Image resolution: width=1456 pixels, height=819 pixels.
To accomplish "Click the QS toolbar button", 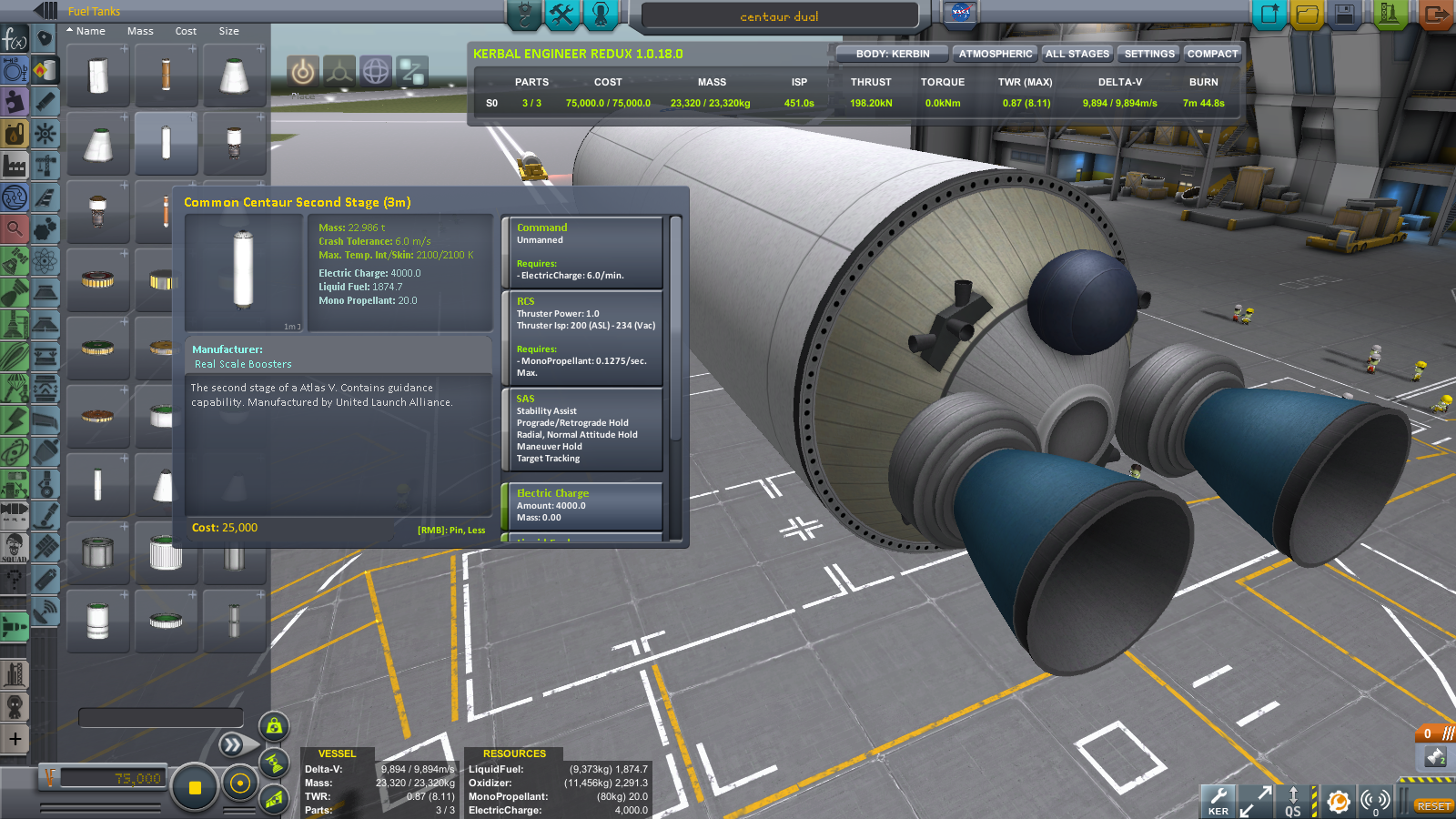I will tap(1293, 801).
